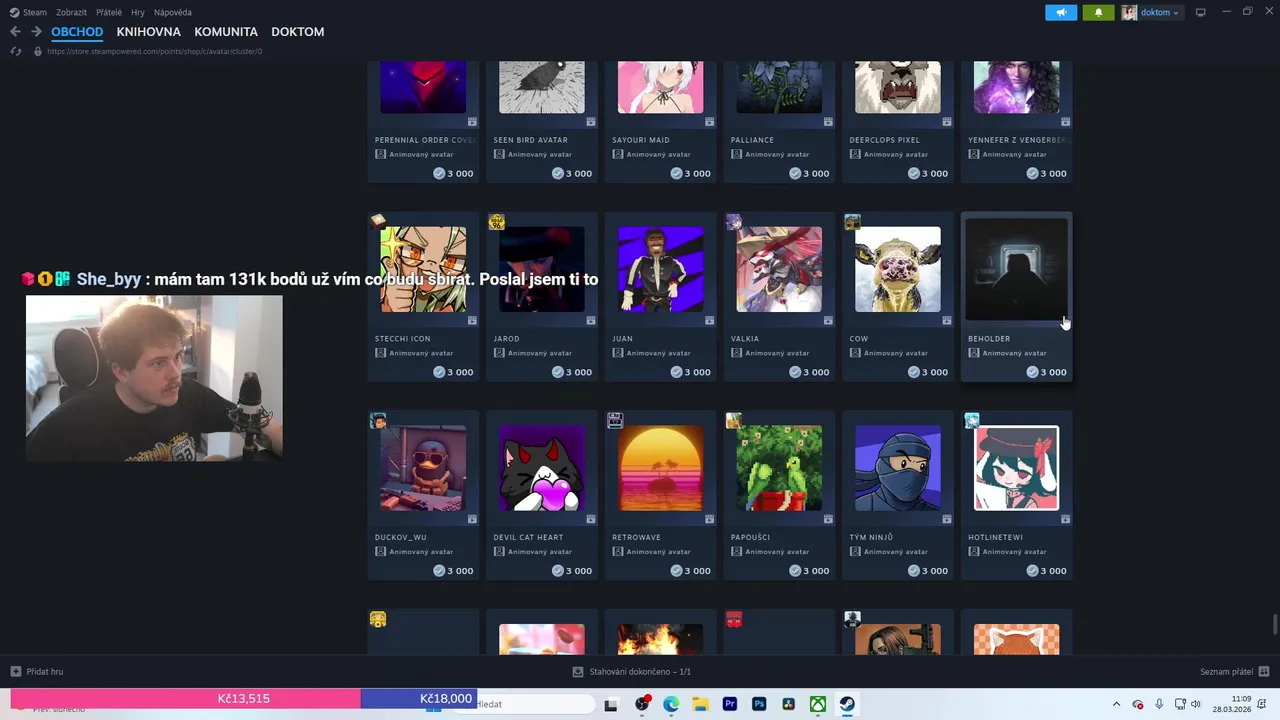Switch to the OBCHOD tab
The image size is (1280, 720).
point(77,32)
